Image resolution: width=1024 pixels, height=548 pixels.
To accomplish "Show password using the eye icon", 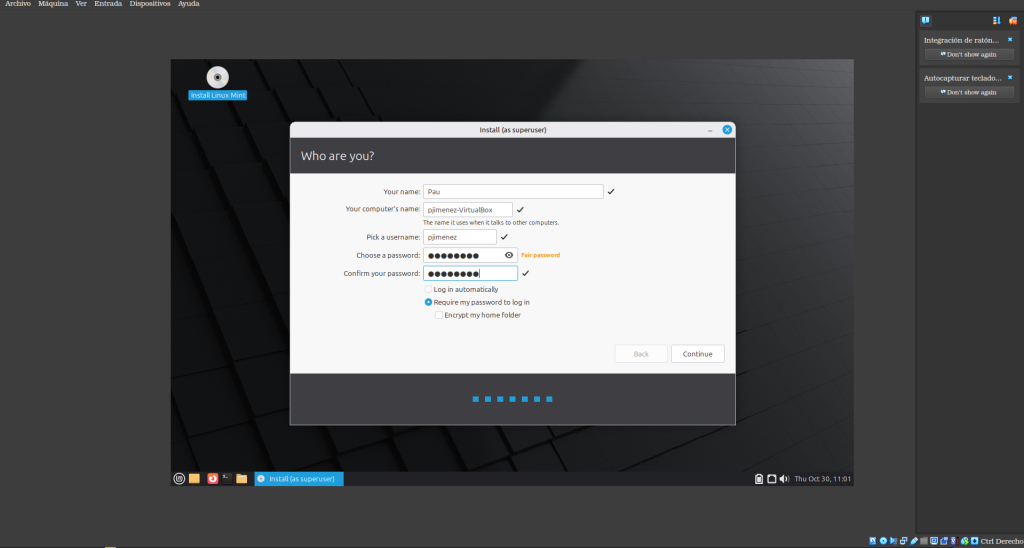I will click(508, 255).
